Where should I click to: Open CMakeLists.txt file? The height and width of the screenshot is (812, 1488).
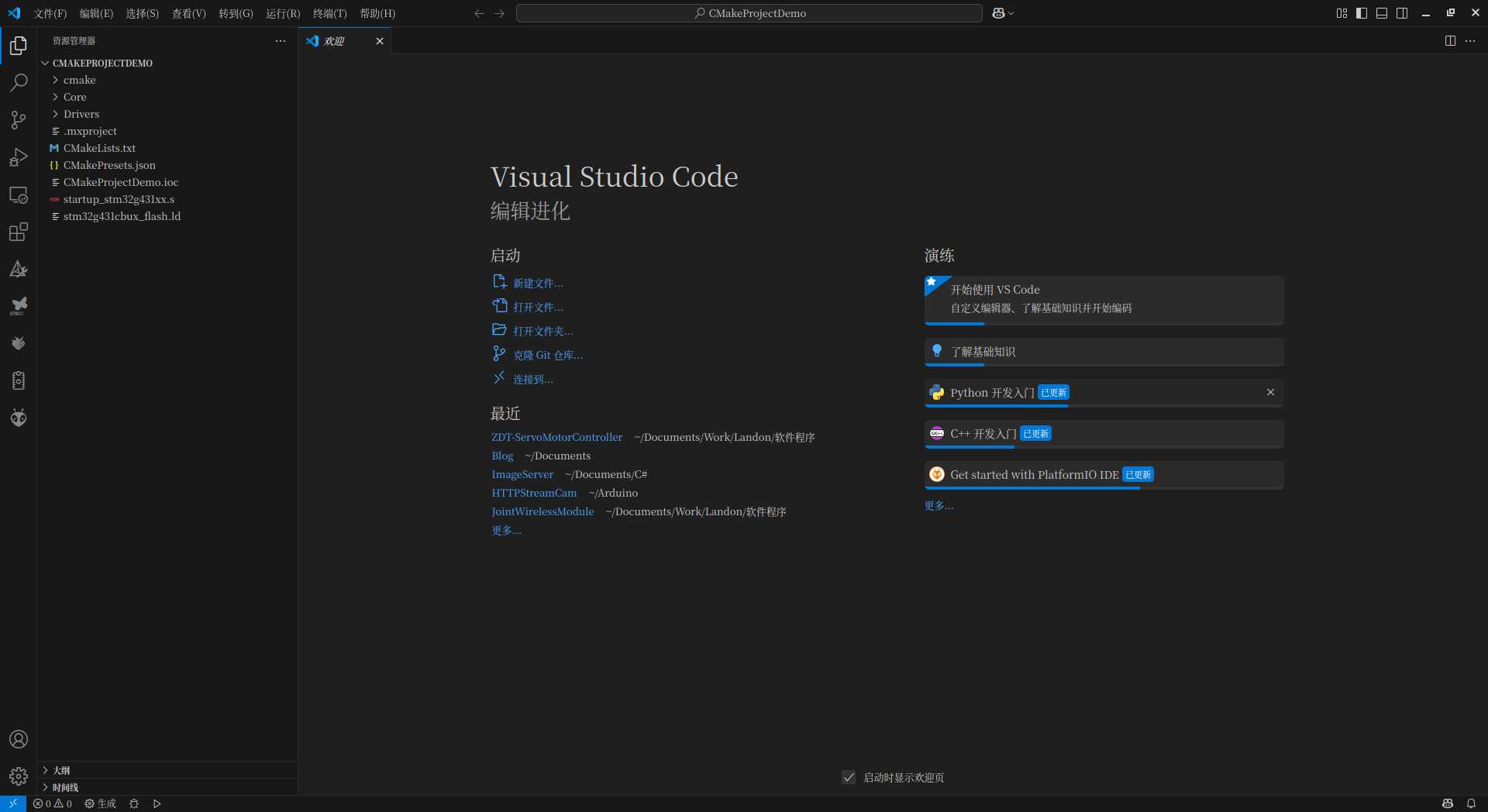click(167, 148)
